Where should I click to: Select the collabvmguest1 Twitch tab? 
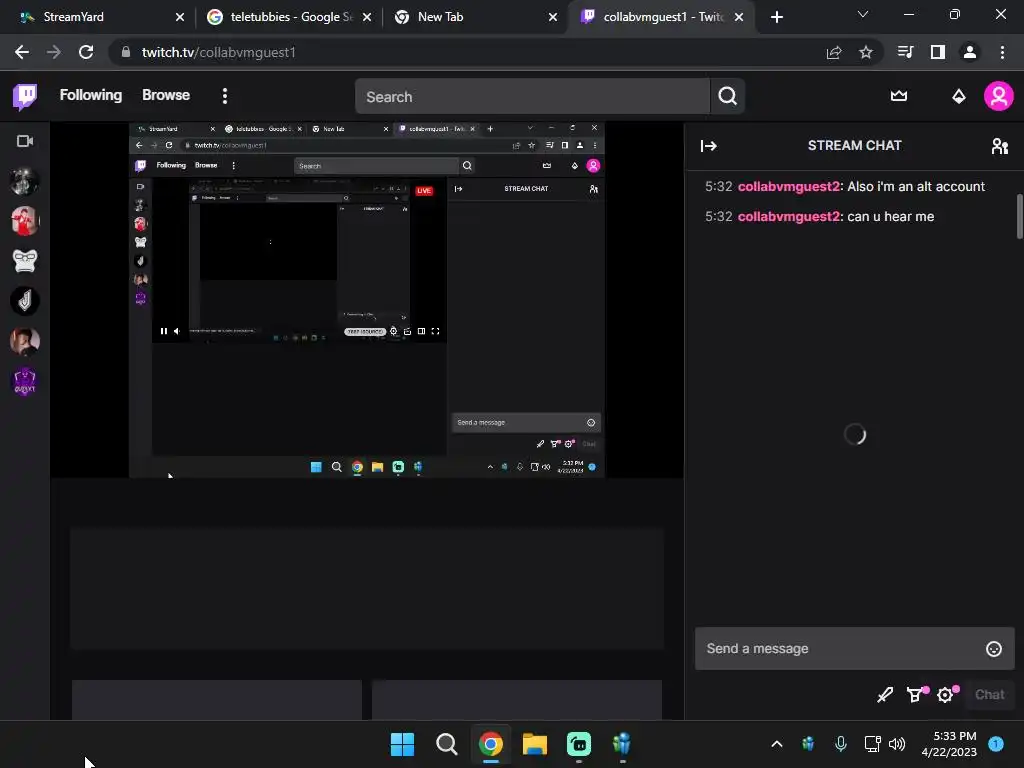click(662, 17)
